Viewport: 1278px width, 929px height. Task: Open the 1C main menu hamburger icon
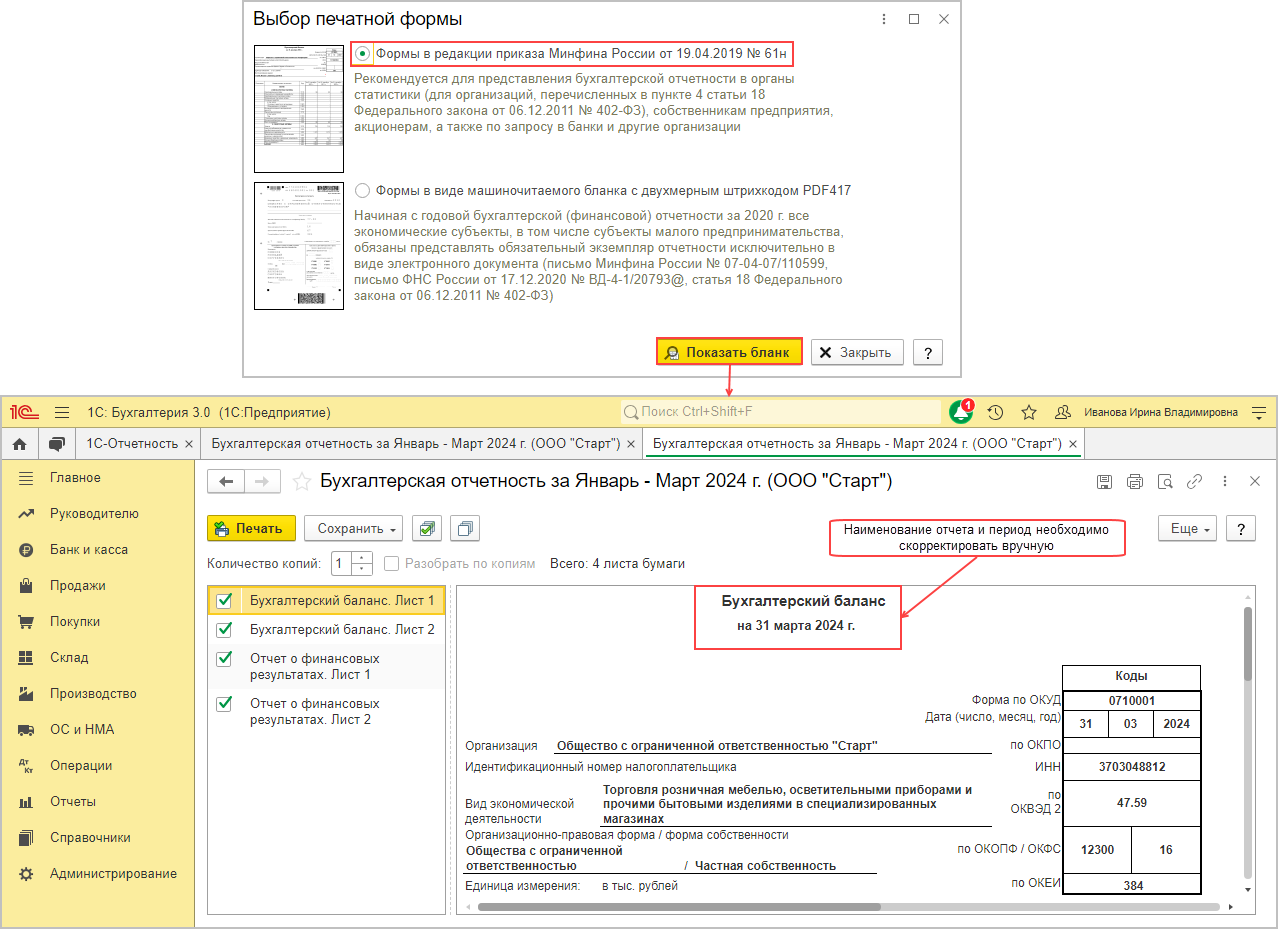point(62,412)
